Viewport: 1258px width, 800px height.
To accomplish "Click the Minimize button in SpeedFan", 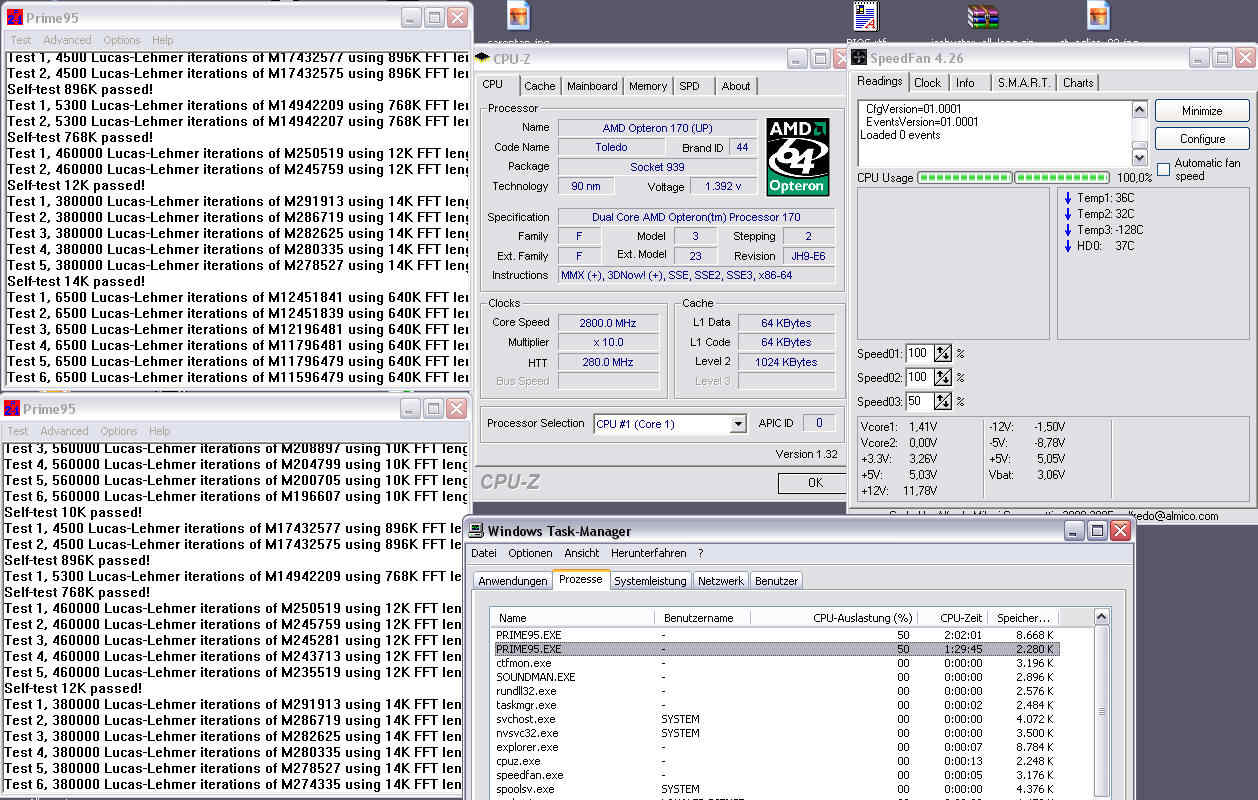I will [1202, 111].
